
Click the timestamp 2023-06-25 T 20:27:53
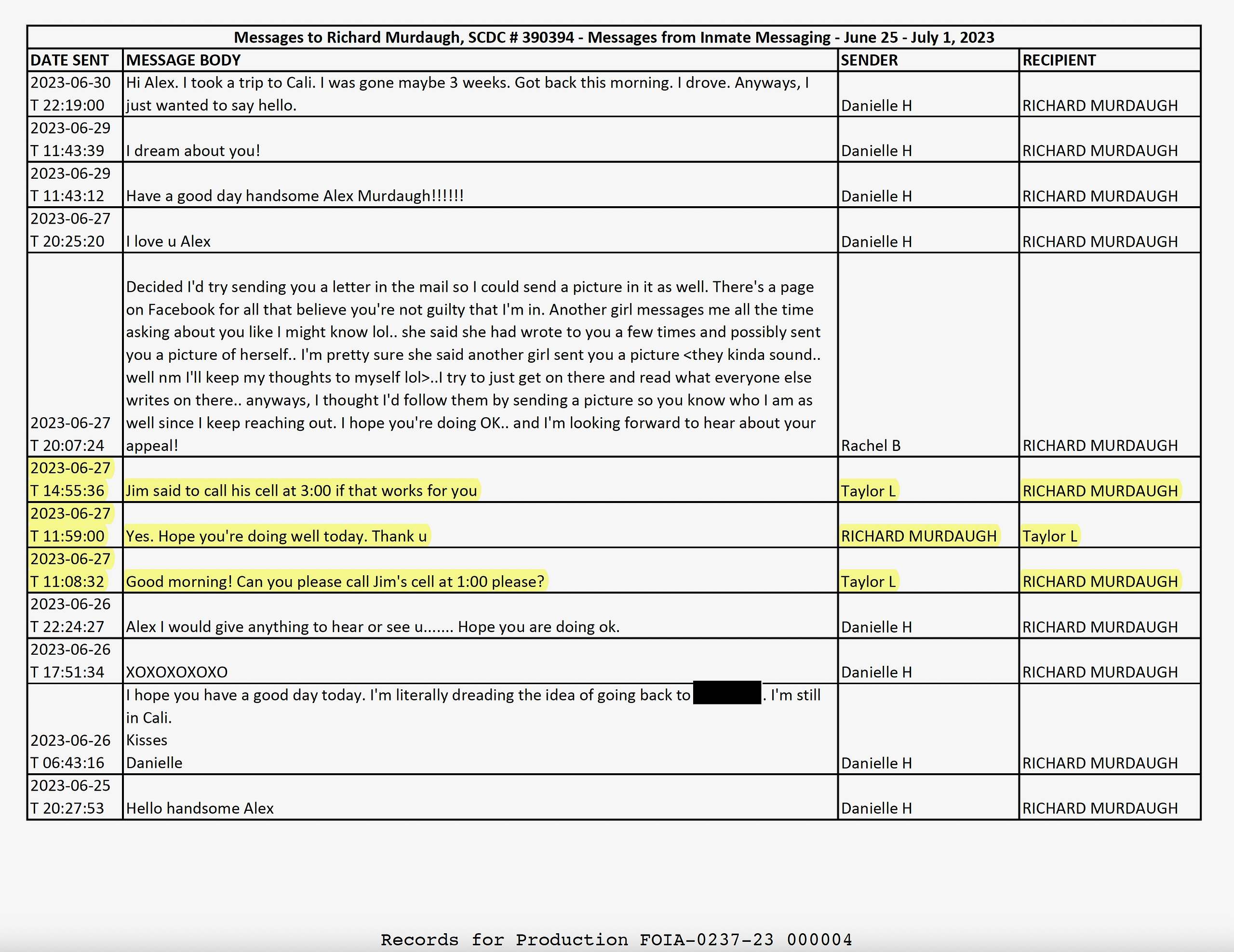[70, 797]
